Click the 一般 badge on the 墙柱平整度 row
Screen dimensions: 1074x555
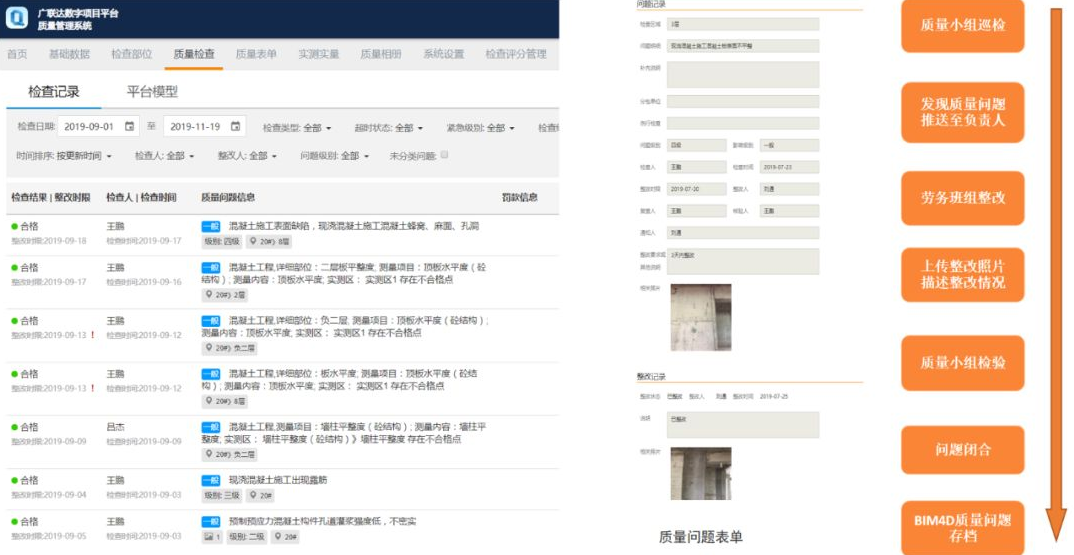point(211,428)
